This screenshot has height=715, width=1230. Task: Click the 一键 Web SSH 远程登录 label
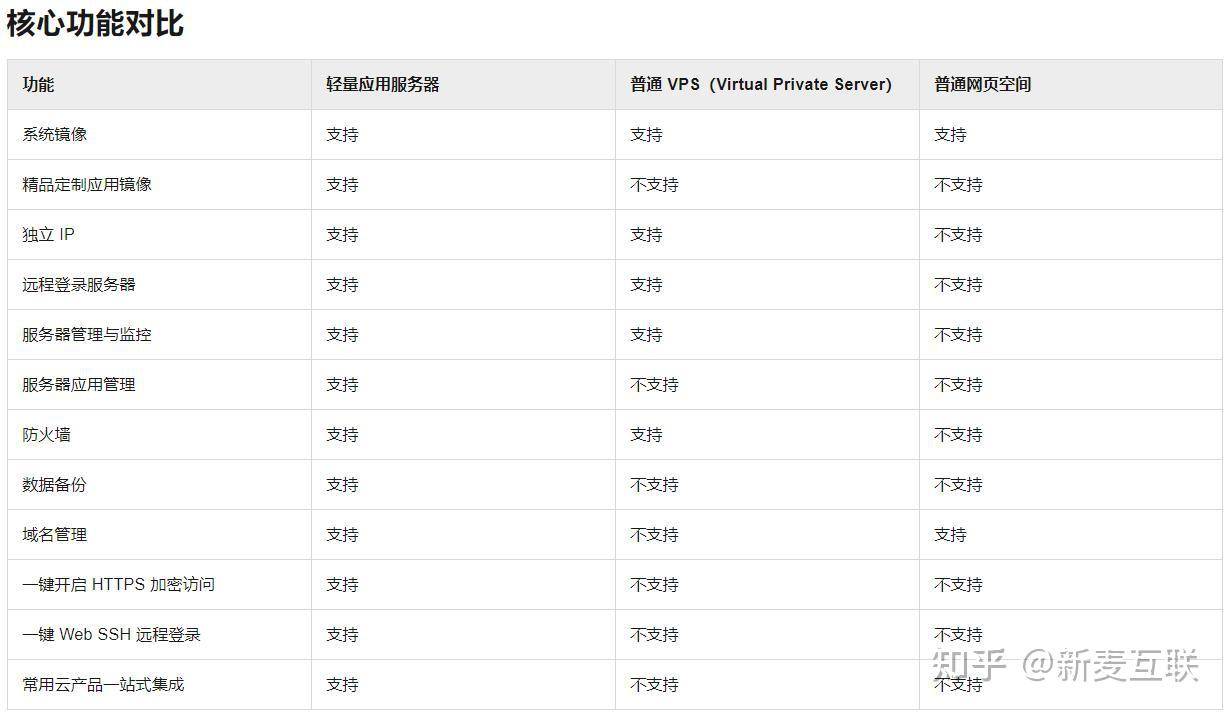pyautogui.click(x=111, y=635)
